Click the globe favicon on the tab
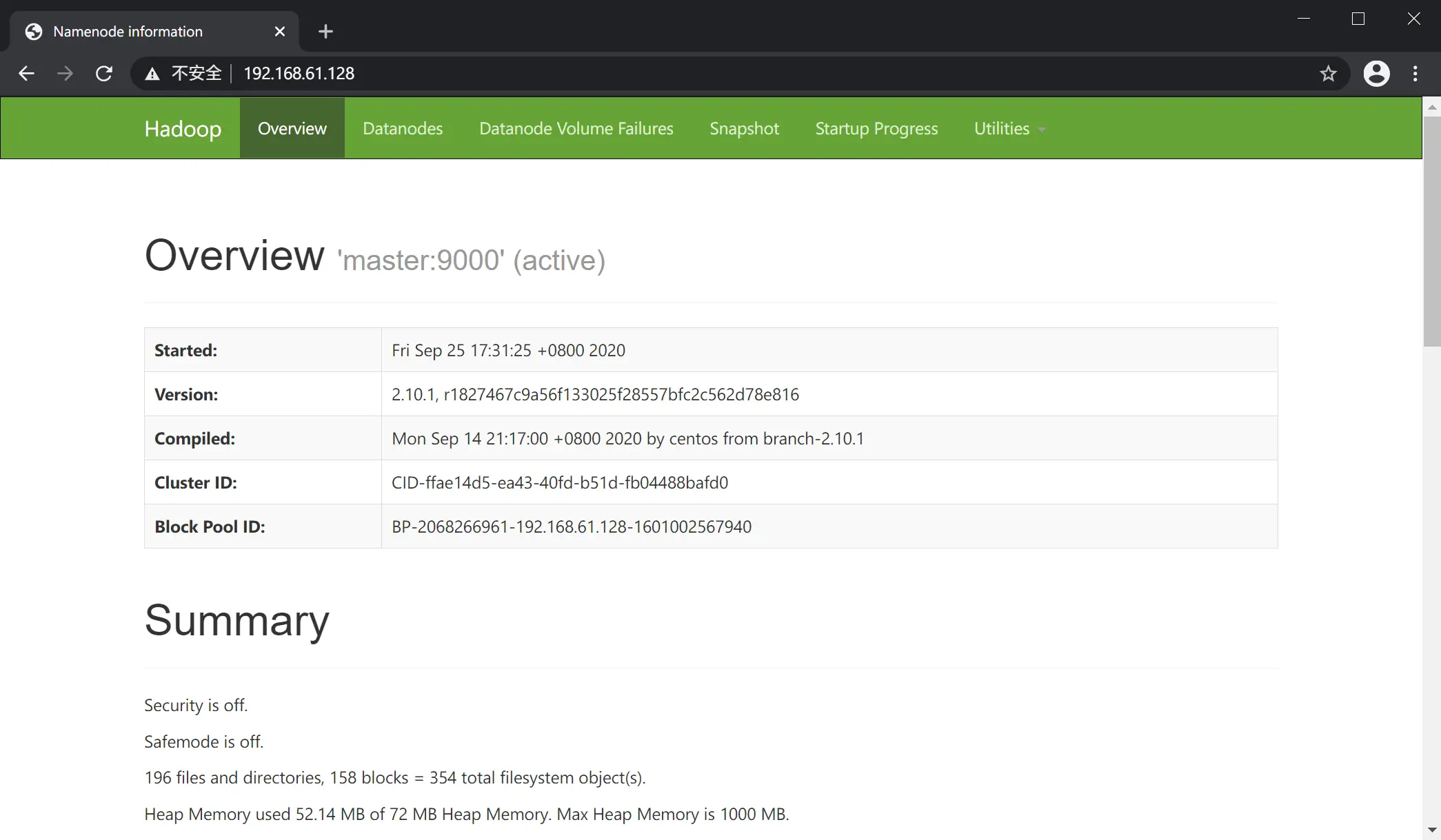This screenshot has height=840, width=1441. pos(33,31)
